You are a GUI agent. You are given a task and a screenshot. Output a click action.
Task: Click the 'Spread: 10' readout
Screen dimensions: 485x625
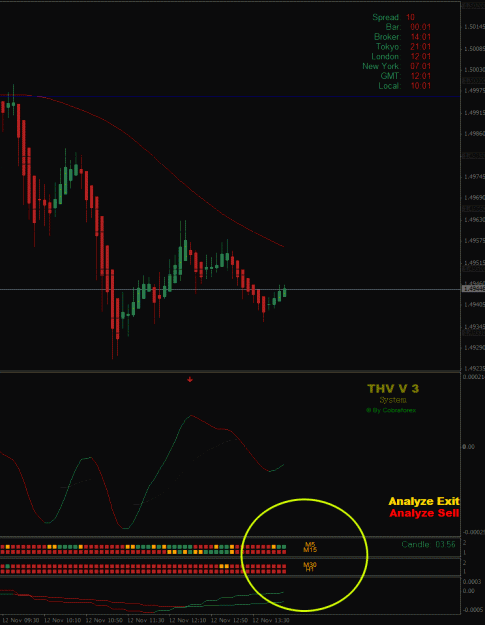coord(393,17)
